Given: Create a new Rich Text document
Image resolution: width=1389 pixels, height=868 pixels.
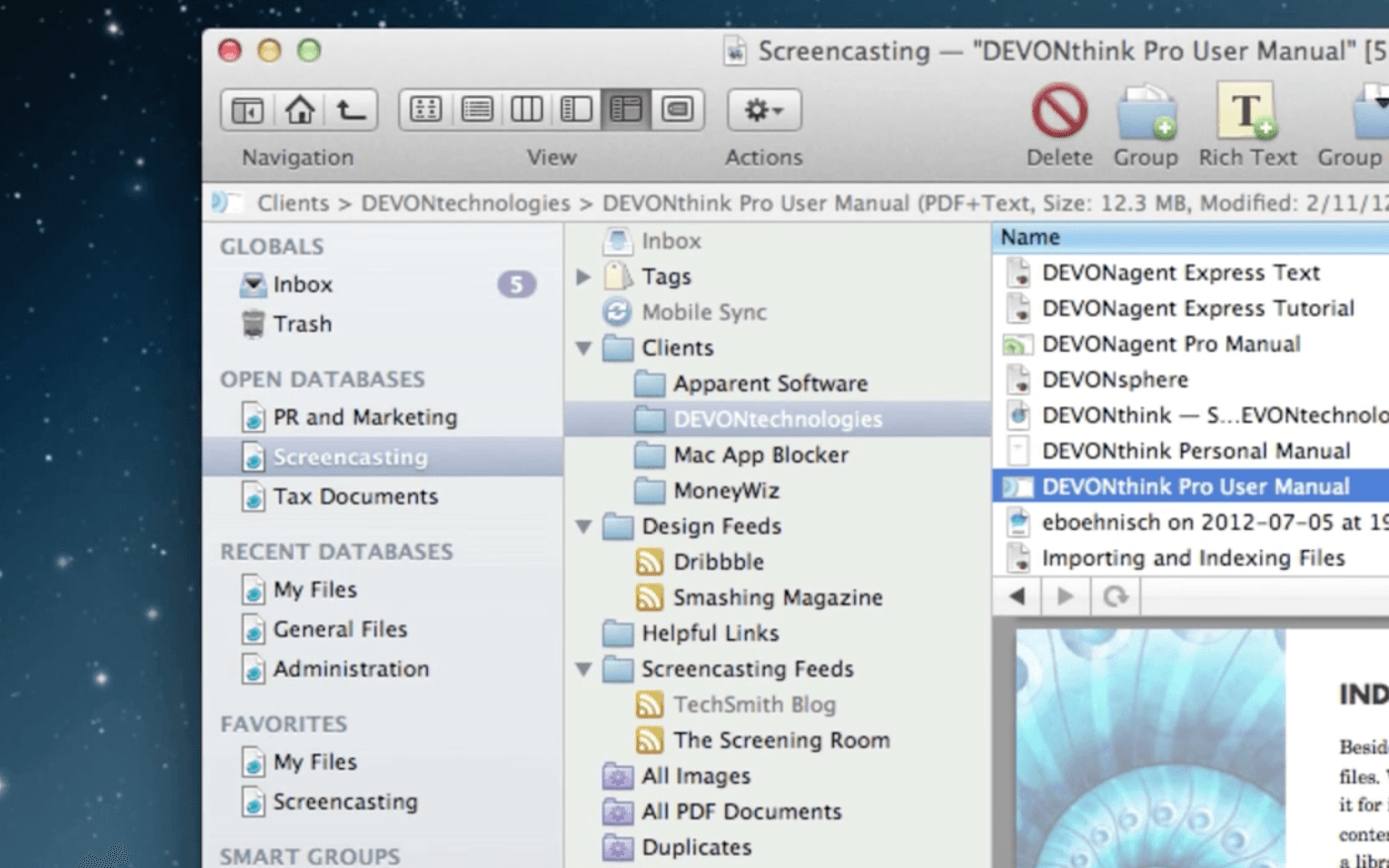Looking at the screenshot, I should pyautogui.click(x=1247, y=110).
